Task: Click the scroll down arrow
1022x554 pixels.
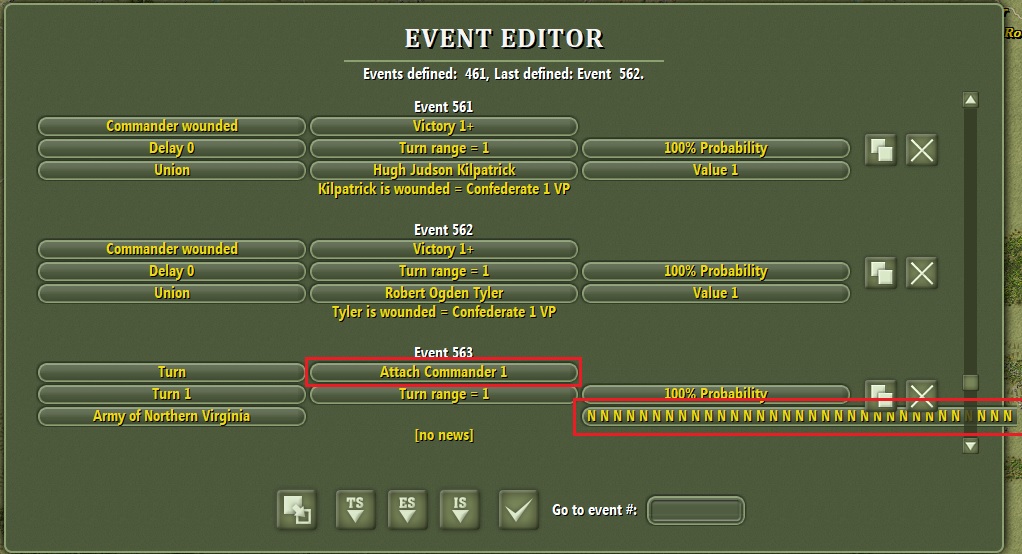Action: tap(971, 446)
